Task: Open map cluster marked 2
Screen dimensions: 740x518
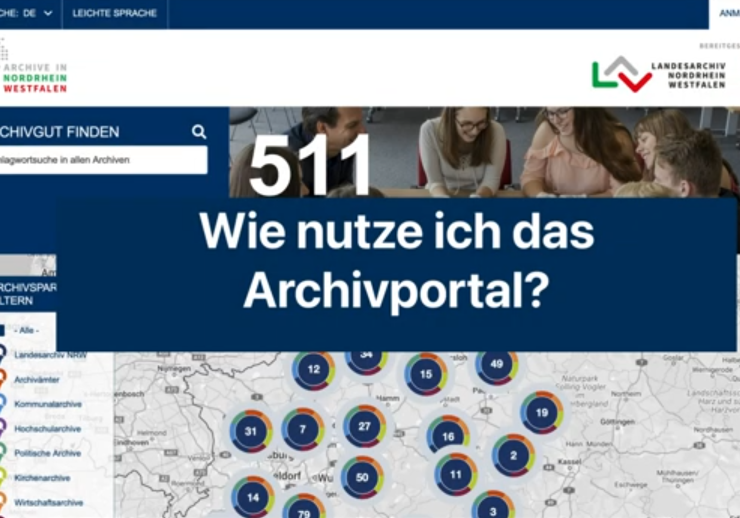Action: tap(513, 455)
